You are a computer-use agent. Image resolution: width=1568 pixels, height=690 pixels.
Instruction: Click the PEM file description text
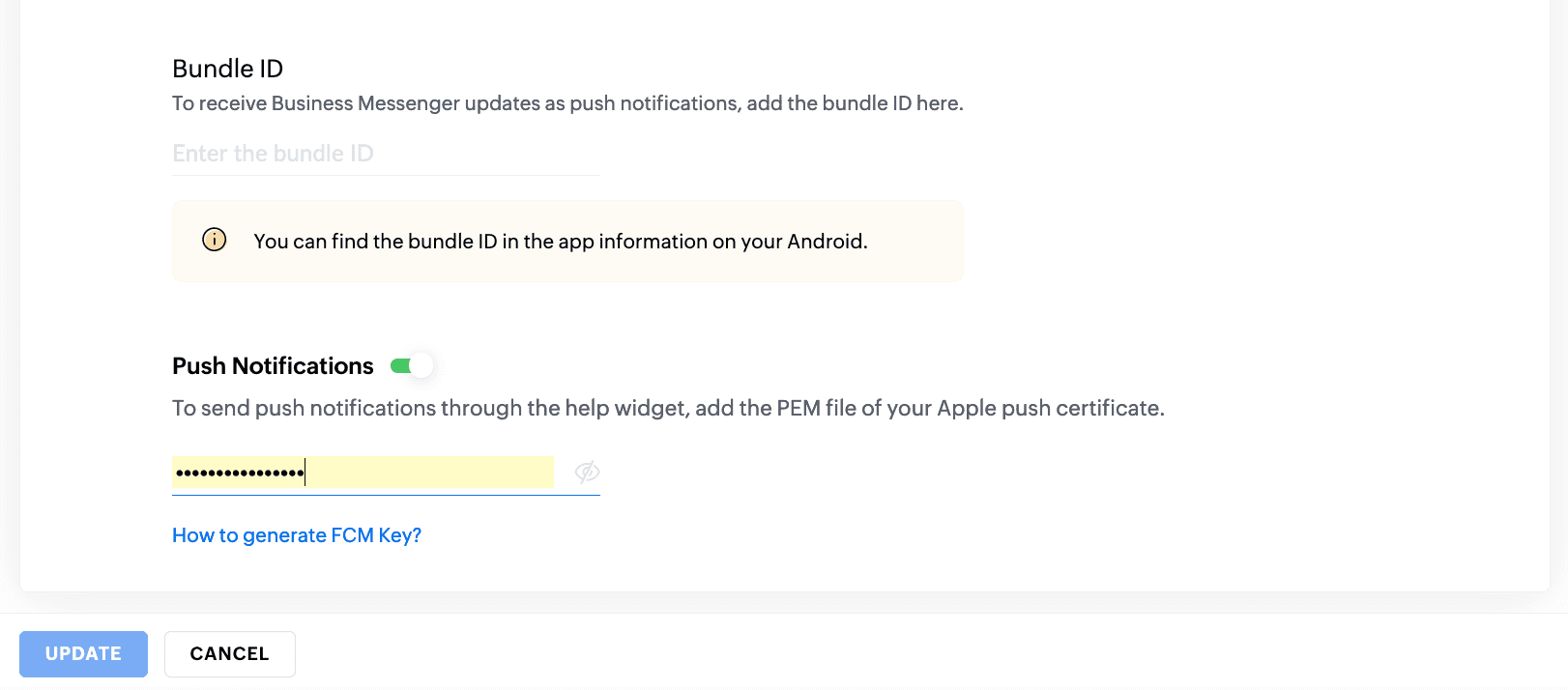(667, 408)
